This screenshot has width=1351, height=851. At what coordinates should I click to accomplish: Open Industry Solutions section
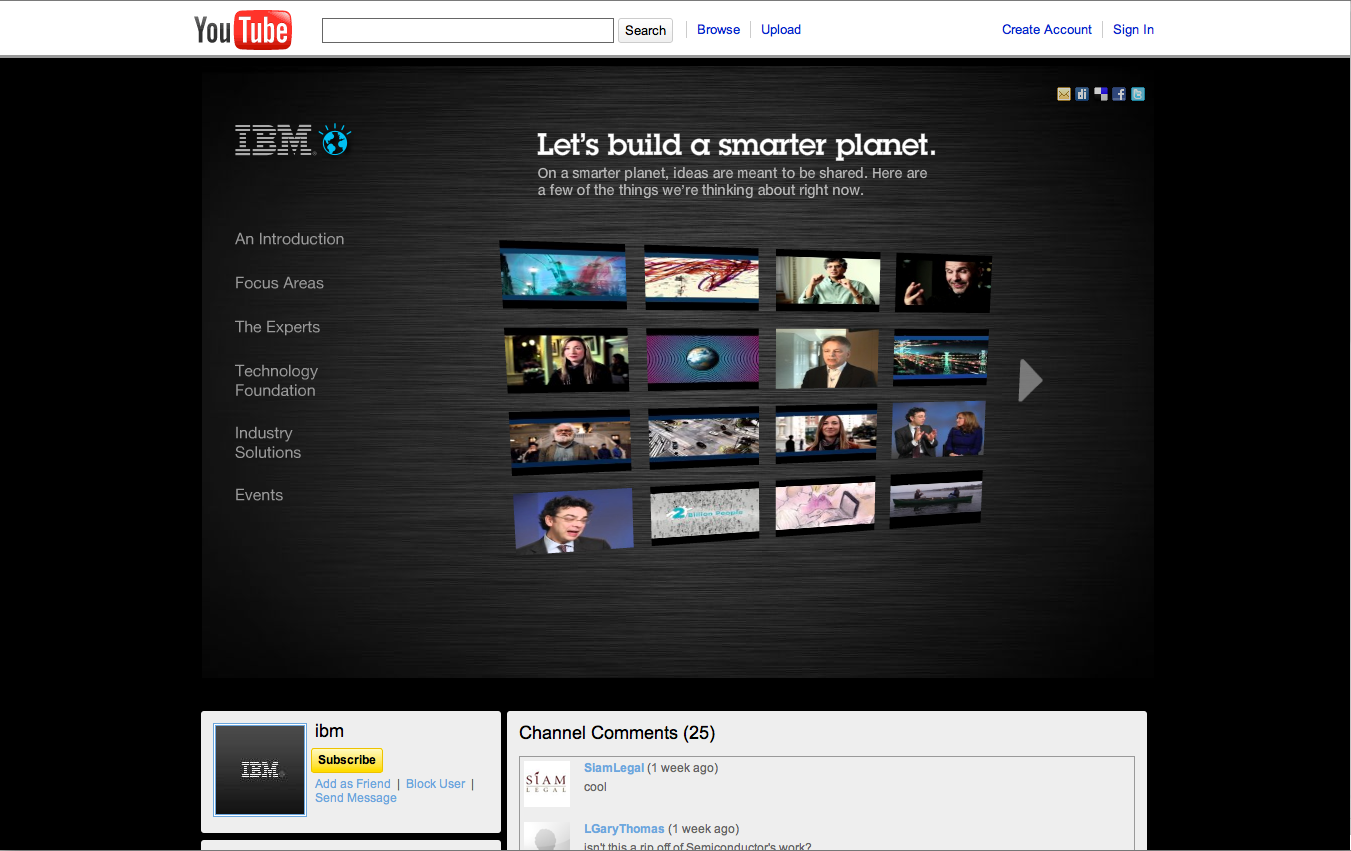click(268, 443)
